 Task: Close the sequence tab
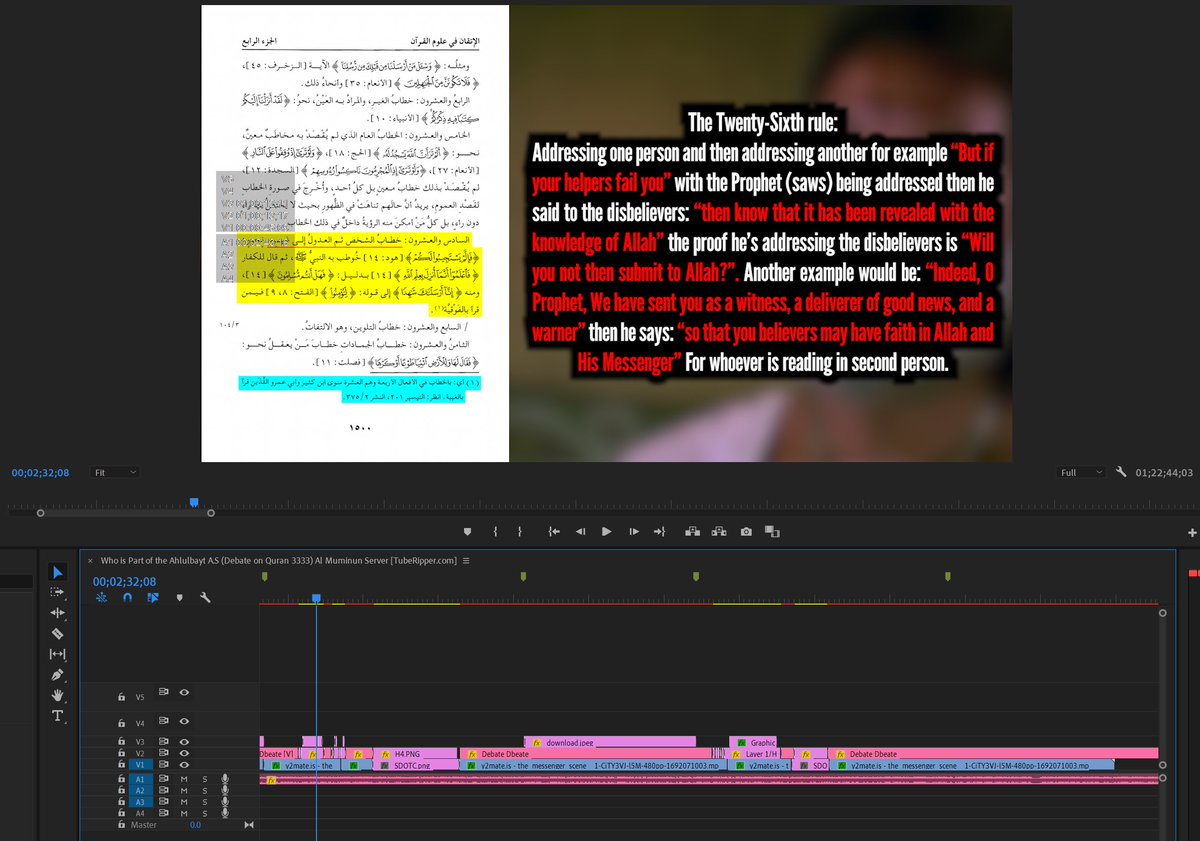90,561
